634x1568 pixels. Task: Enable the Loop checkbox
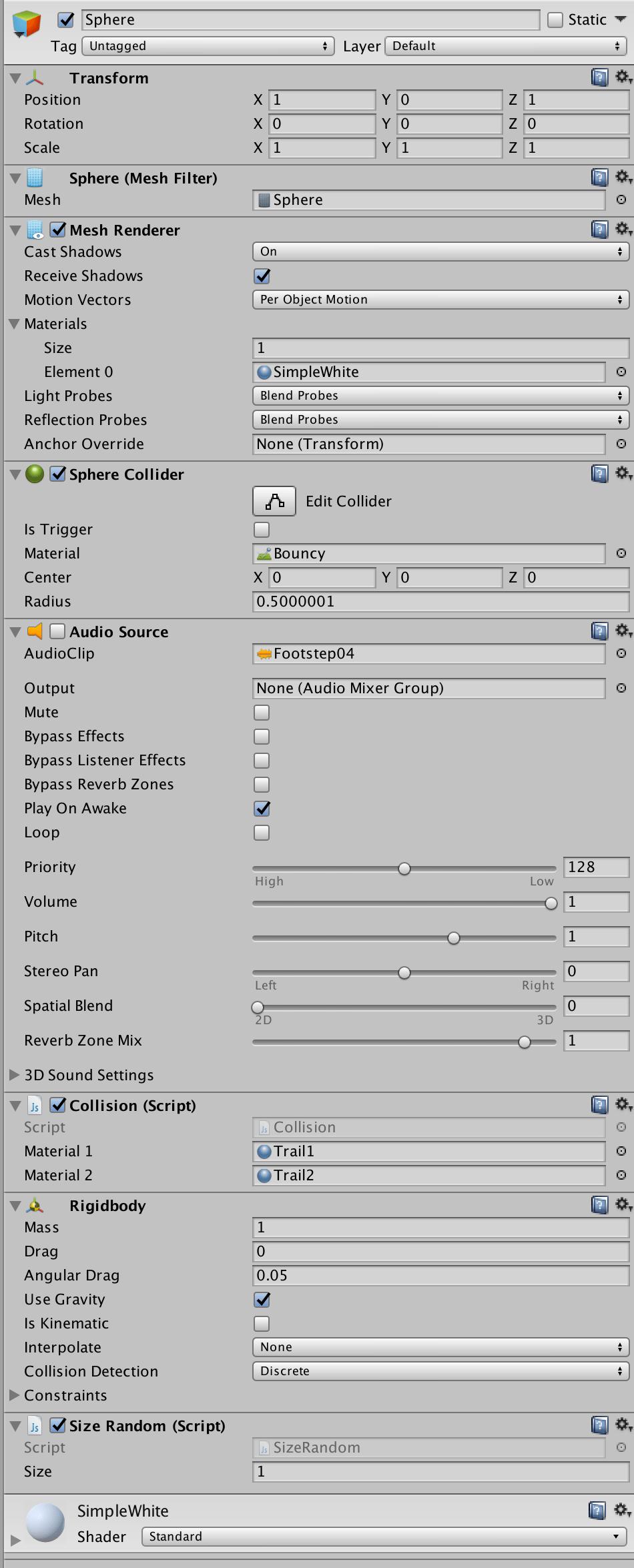[262, 833]
